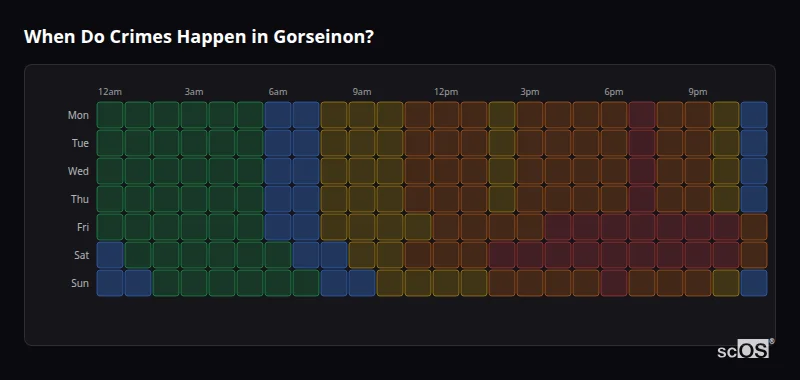Select the Sunday 12pm yellow cell

coord(446,283)
